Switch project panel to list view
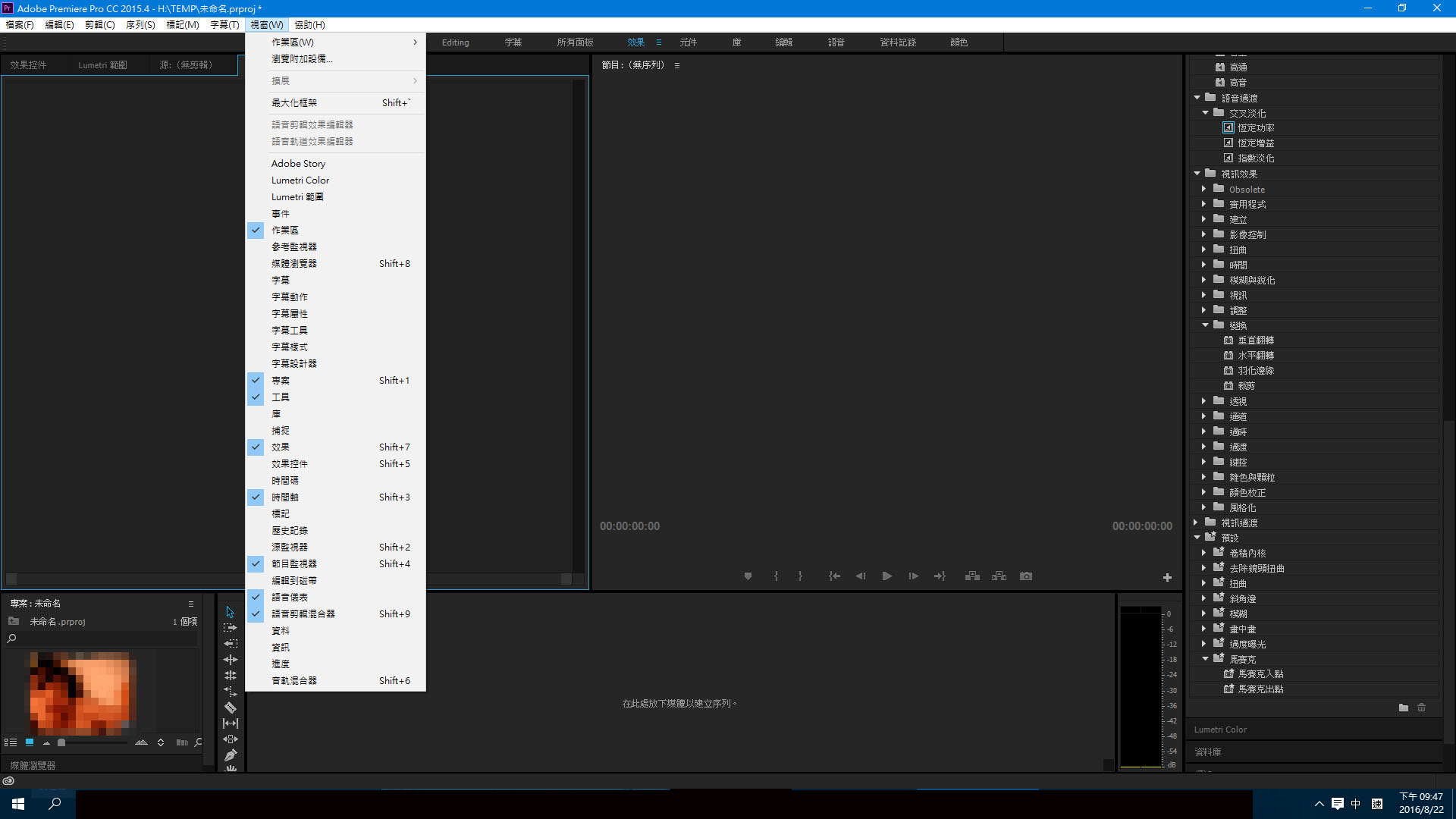The height and width of the screenshot is (819, 1456). click(x=11, y=742)
